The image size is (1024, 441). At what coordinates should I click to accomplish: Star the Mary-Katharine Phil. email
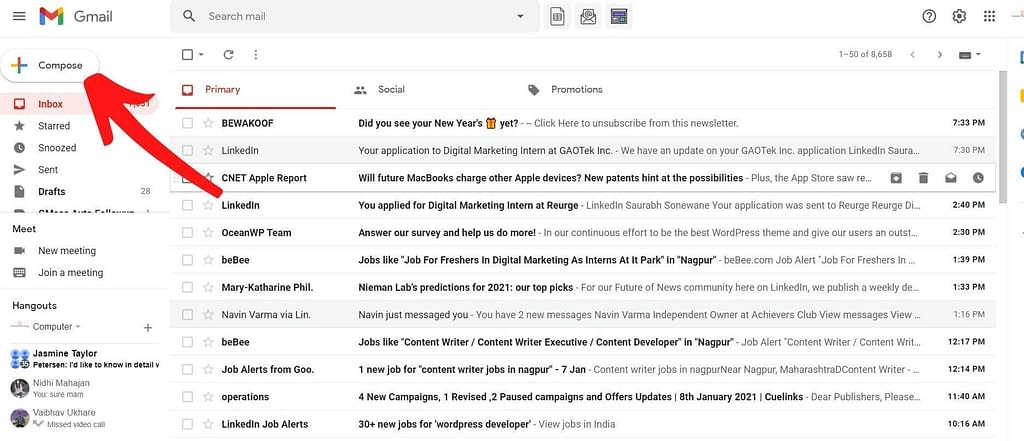[208, 287]
